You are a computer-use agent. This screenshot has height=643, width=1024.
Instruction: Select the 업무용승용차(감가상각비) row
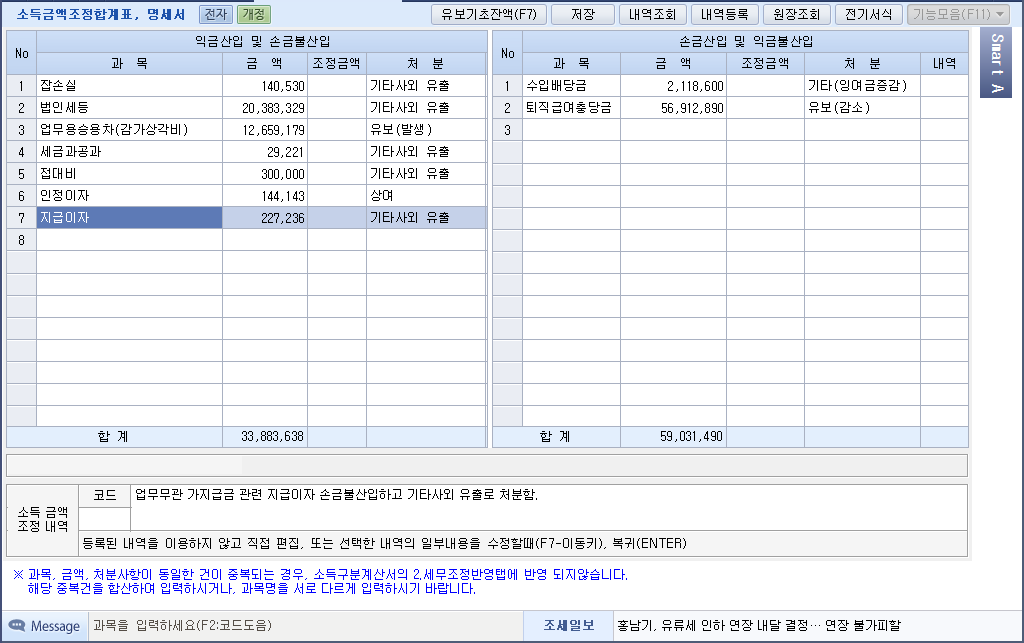(x=247, y=130)
